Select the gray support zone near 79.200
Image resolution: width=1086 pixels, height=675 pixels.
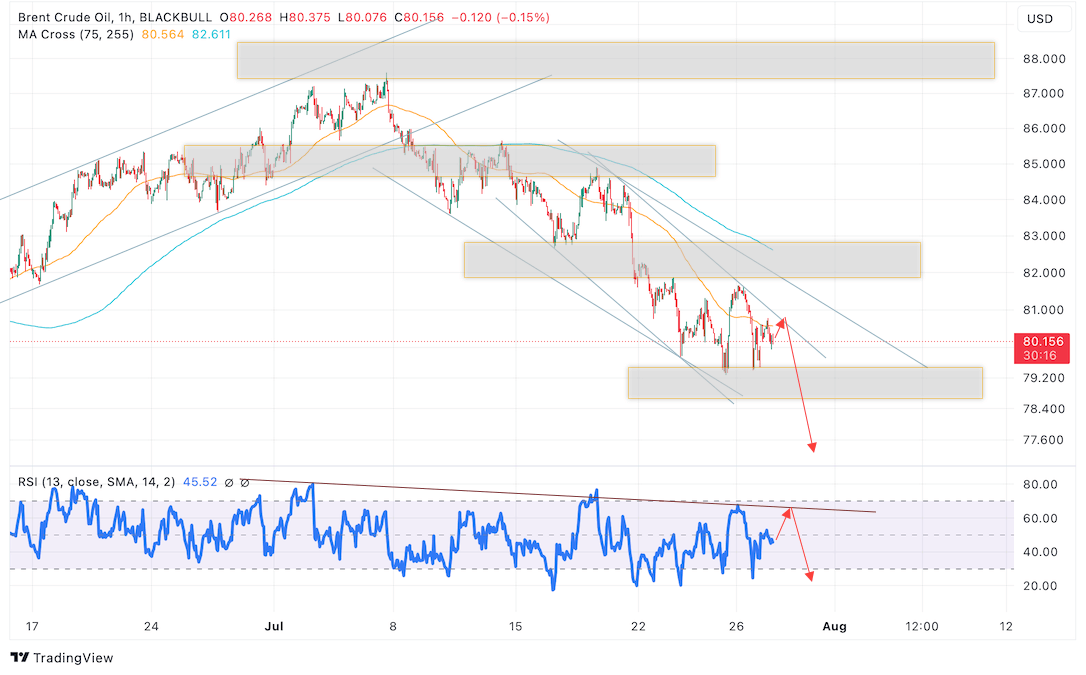point(804,382)
